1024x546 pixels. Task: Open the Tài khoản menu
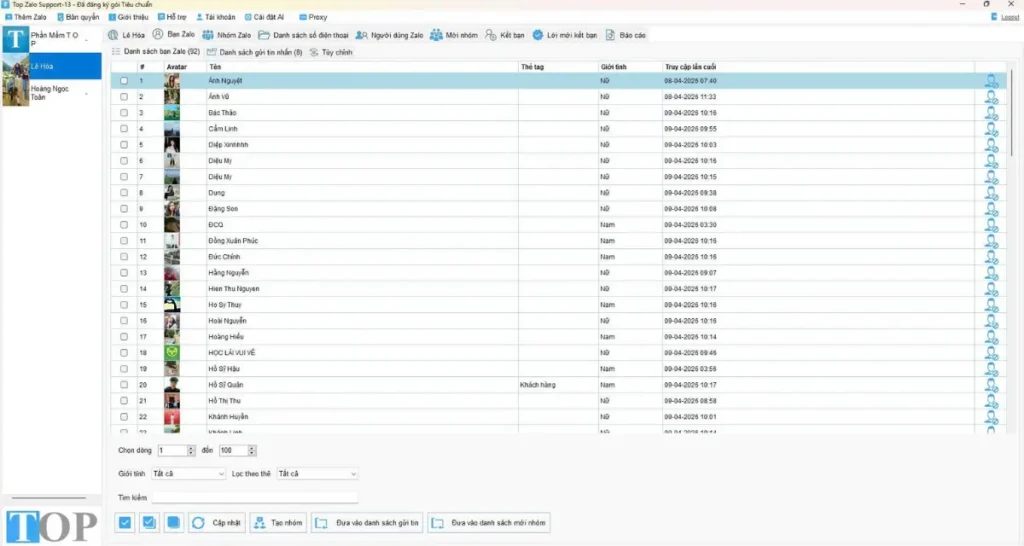tap(216, 17)
